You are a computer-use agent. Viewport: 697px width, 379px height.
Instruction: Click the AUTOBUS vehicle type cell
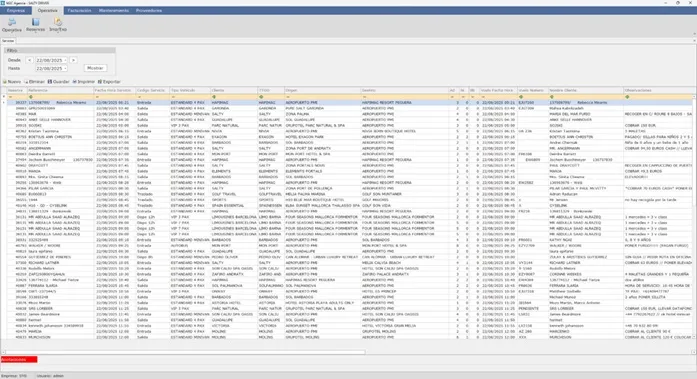pyautogui.click(x=189, y=246)
